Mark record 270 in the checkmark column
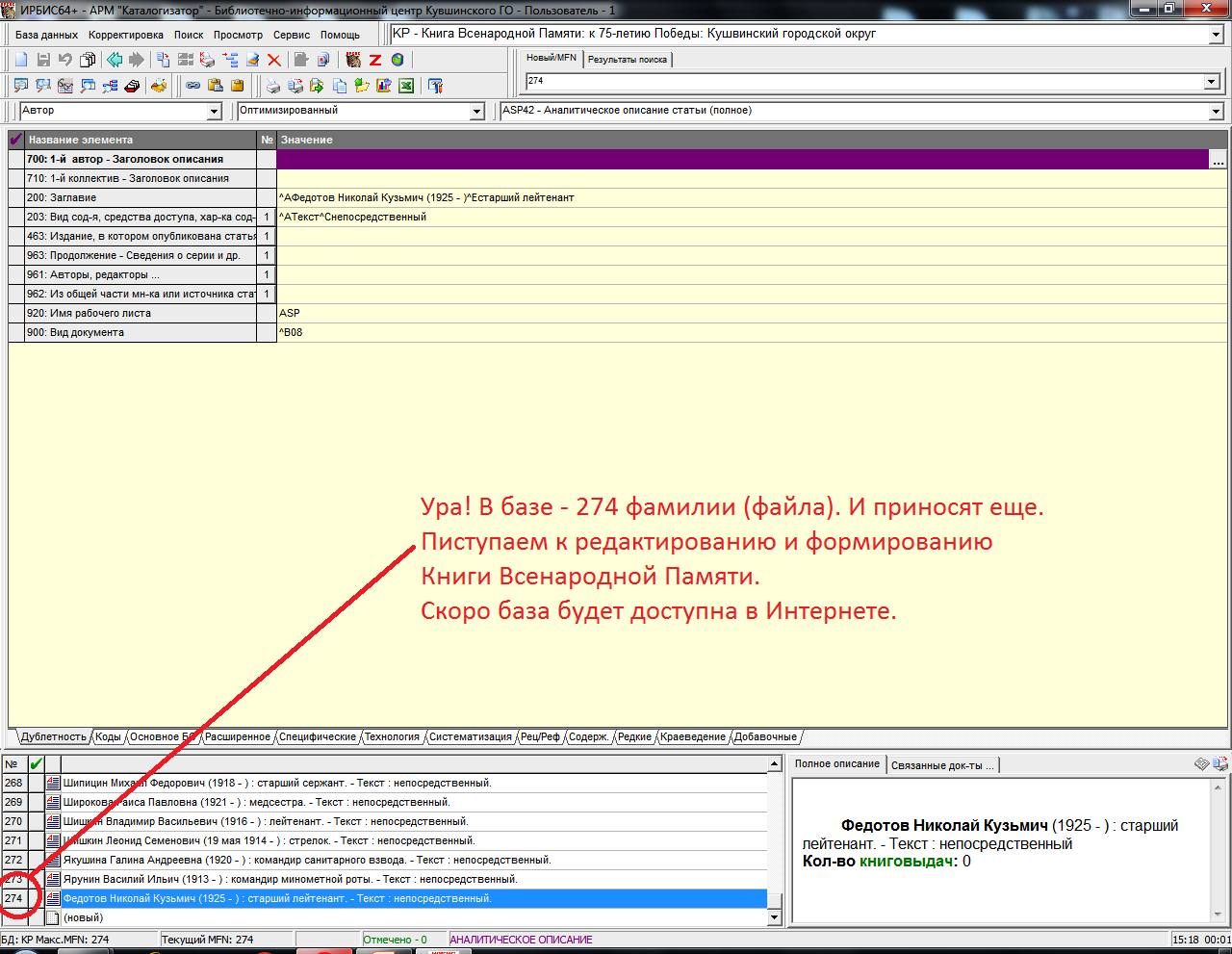This screenshot has height=954, width=1232. (37, 821)
